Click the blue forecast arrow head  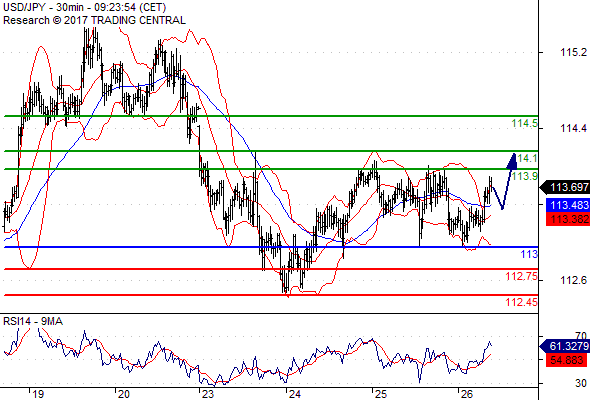coord(512,161)
